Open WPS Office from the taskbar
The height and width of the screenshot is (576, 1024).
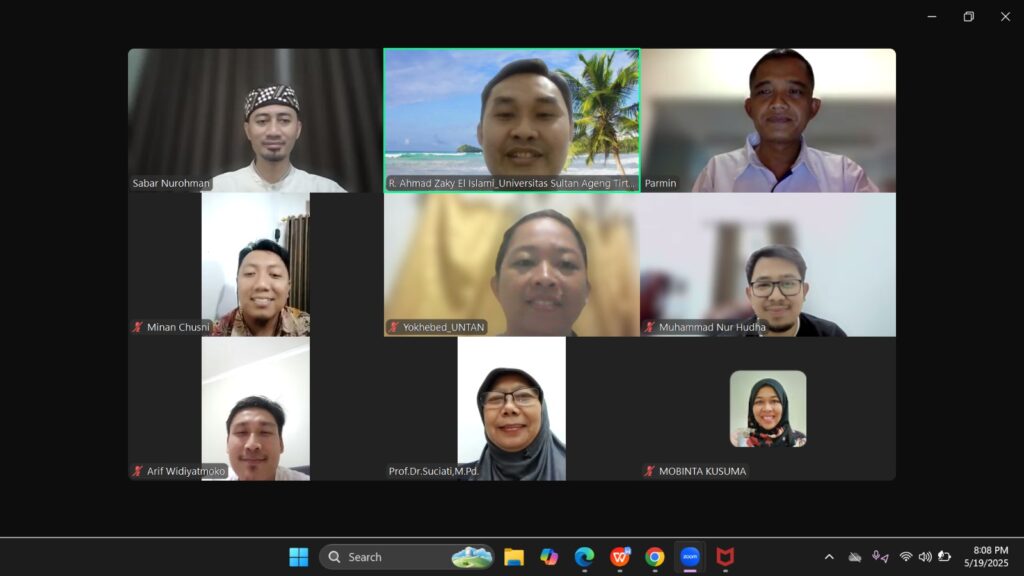[x=620, y=557]
